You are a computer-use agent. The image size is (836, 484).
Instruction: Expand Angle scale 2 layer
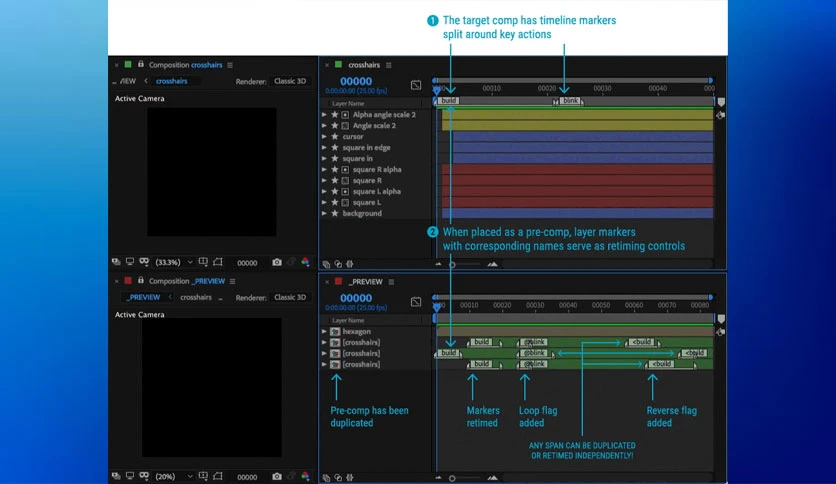click(324, 126)
